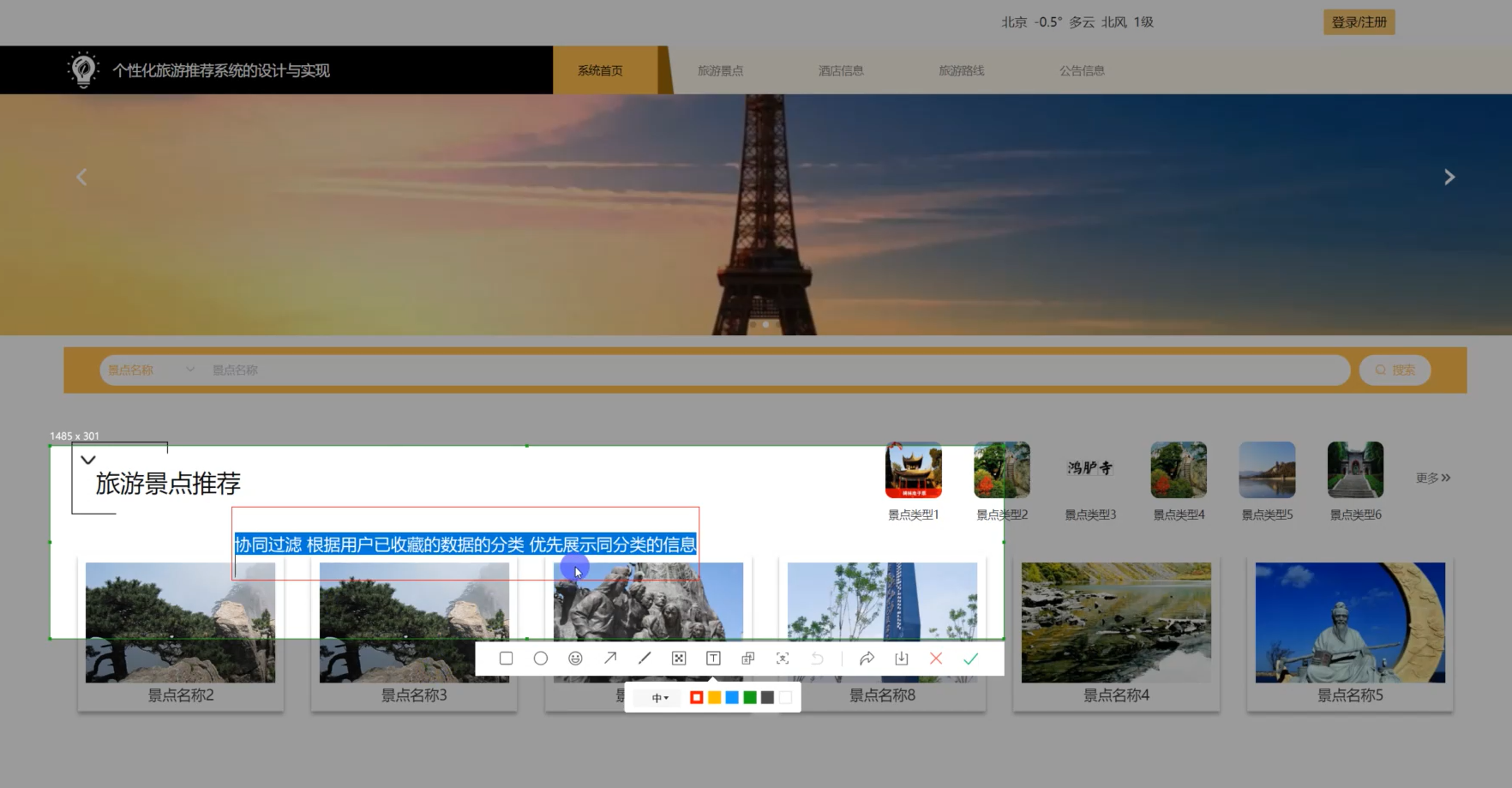1512x788 pixels.
Task: Click the 北京 weather info text
Action: pos(1077,22)
